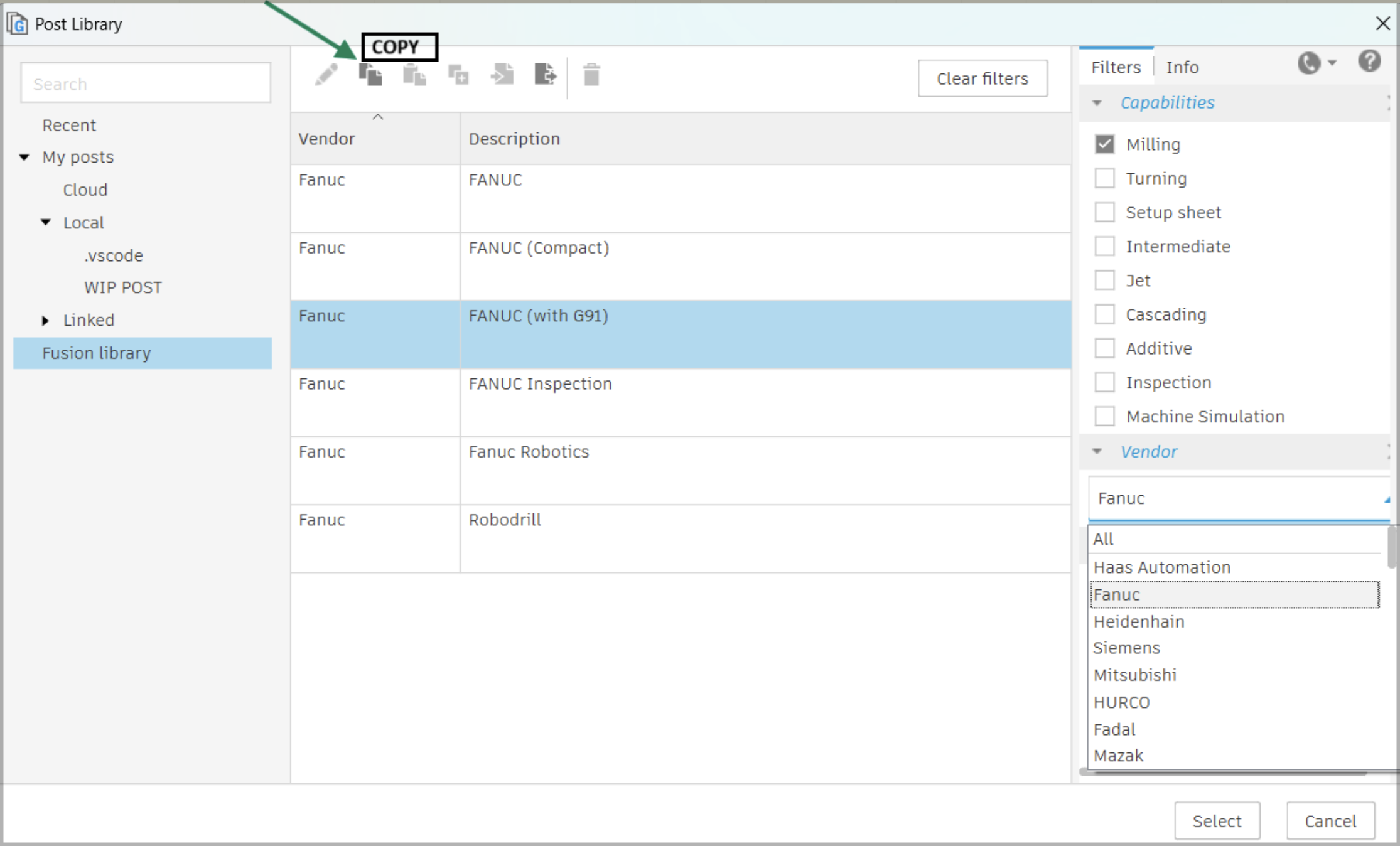Click the Paste post icon

point(415,75)
